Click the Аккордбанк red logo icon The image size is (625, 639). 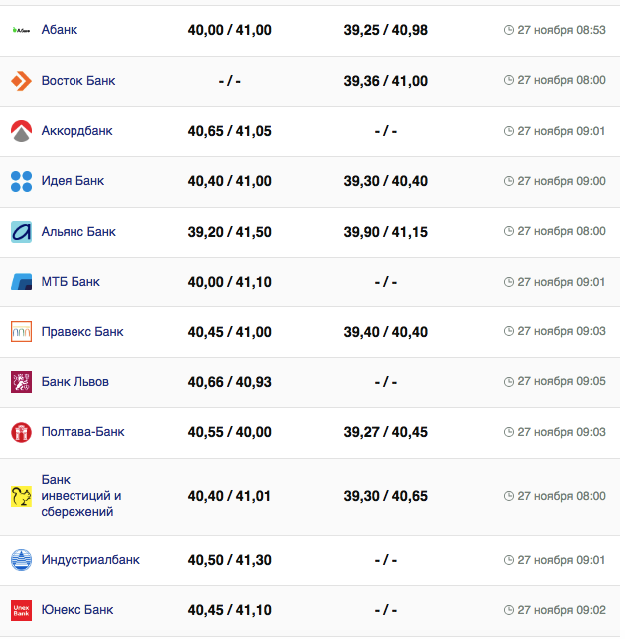21,131
